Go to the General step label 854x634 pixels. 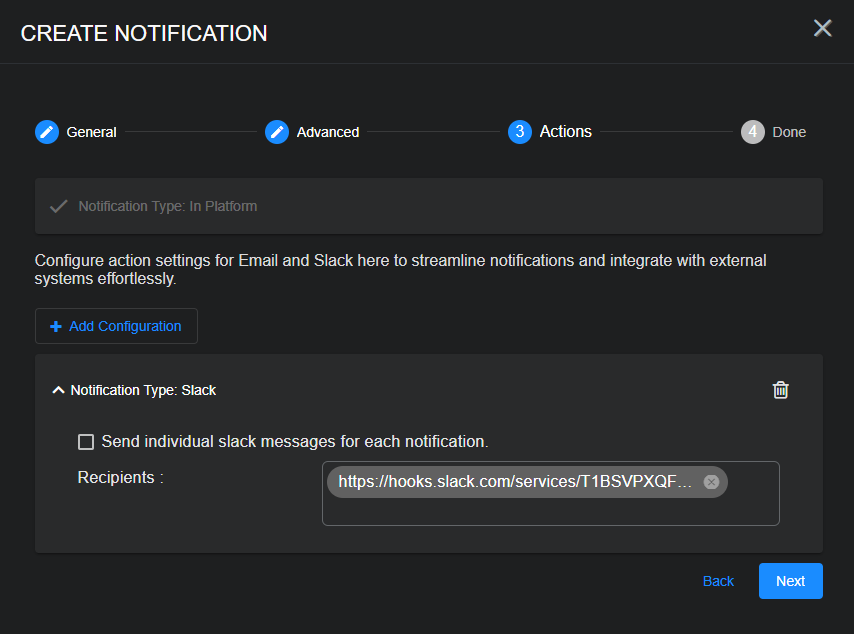91,132
